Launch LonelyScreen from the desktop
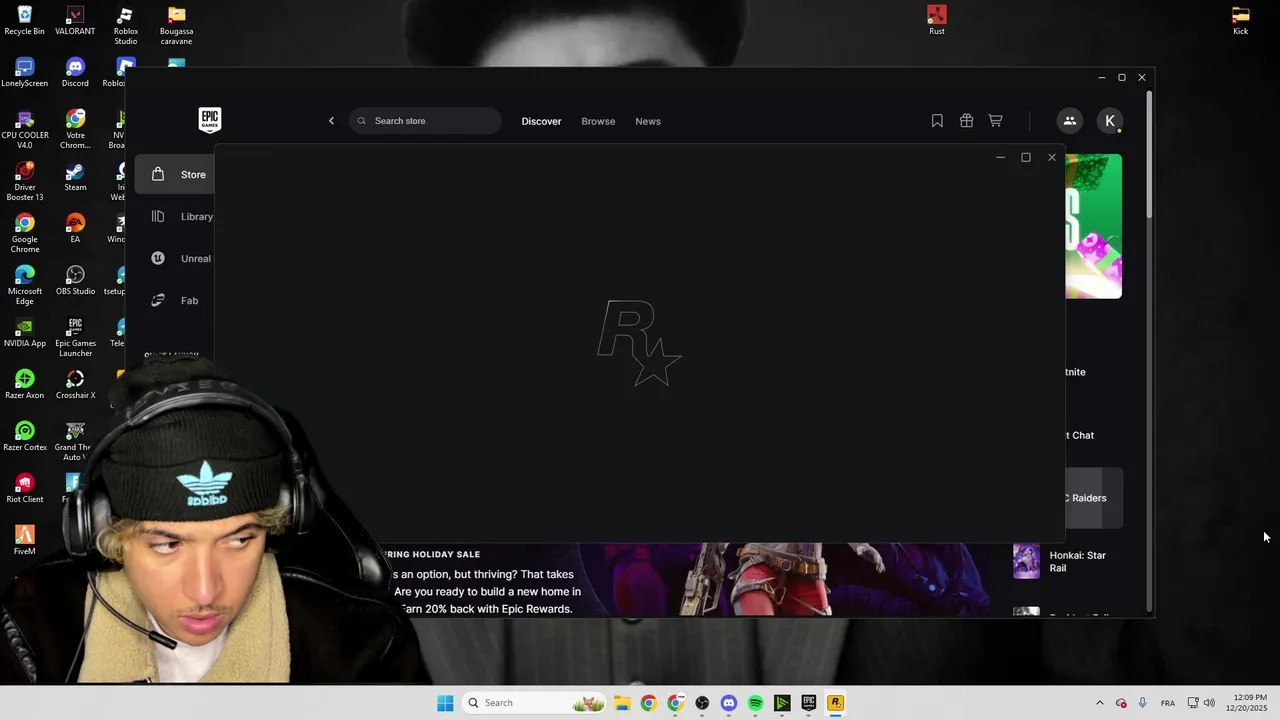This screenshot has width=1280, height=720. [x=24, y=73]
